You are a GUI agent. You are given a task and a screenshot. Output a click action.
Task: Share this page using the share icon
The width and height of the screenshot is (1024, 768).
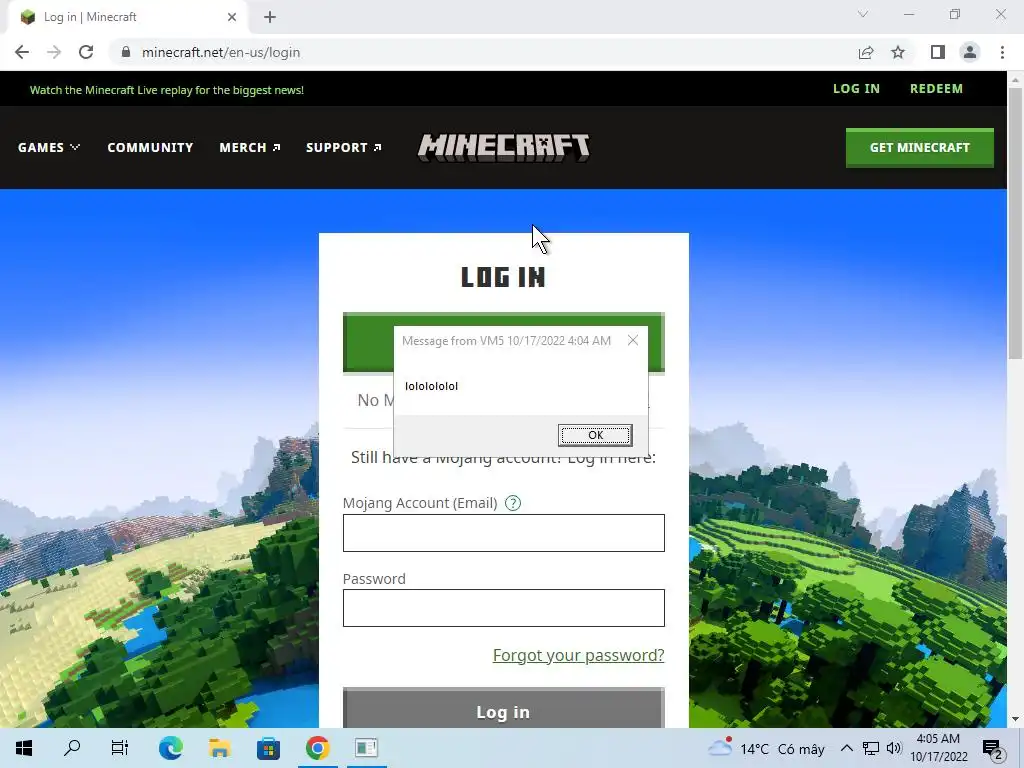866,52
